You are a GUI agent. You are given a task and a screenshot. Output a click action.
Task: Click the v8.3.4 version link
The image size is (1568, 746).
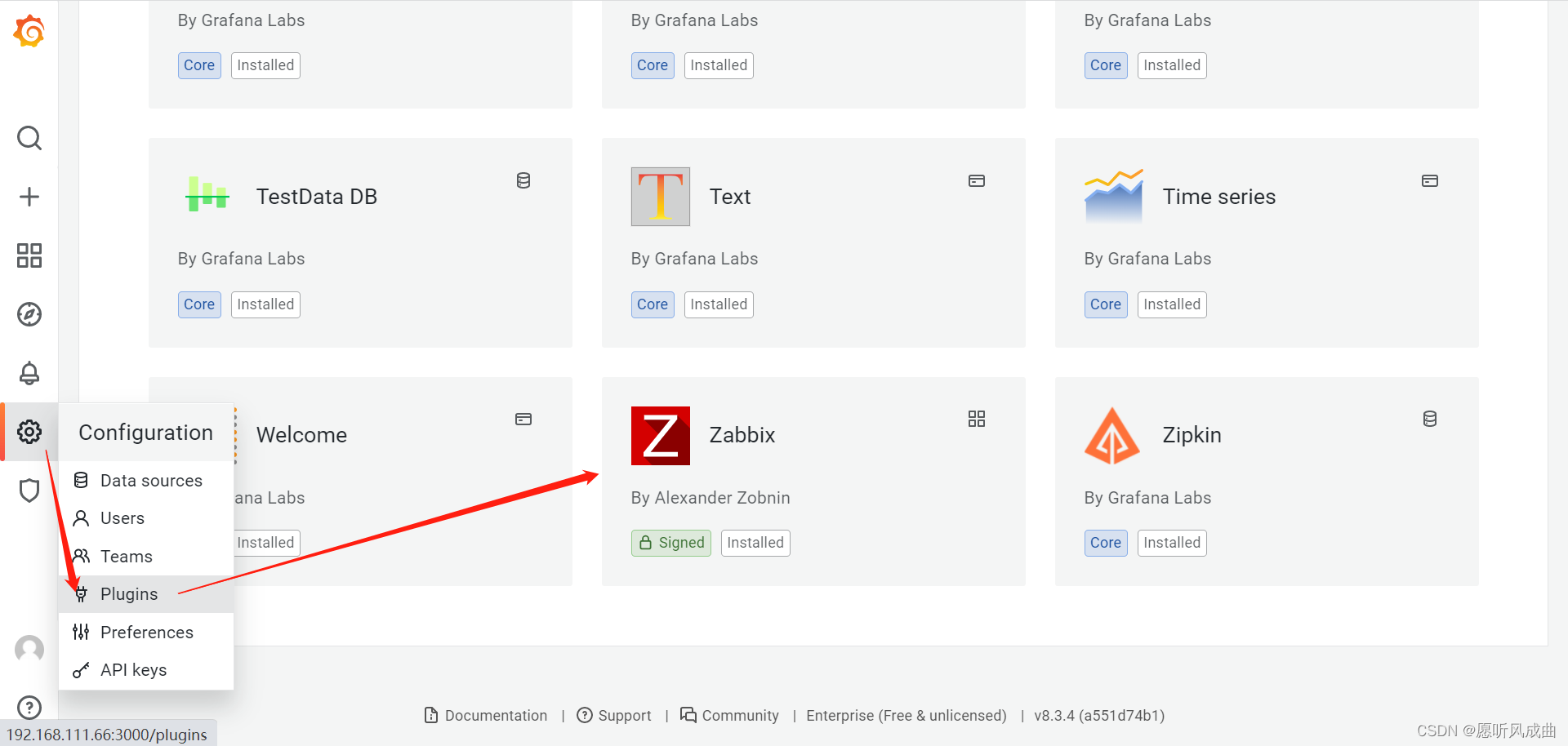coord(1099,716)
